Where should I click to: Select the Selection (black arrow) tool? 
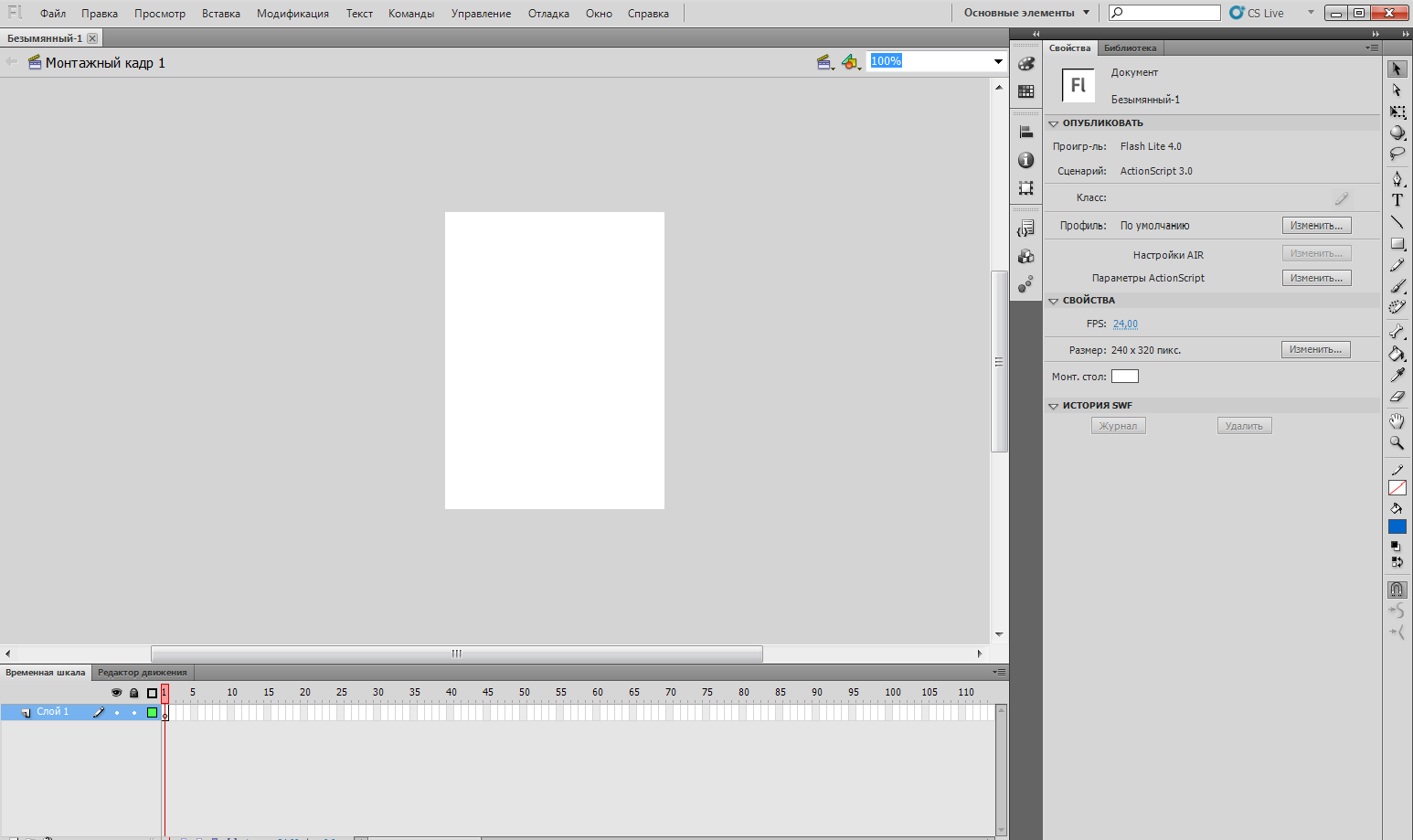tap(1397, 69)
